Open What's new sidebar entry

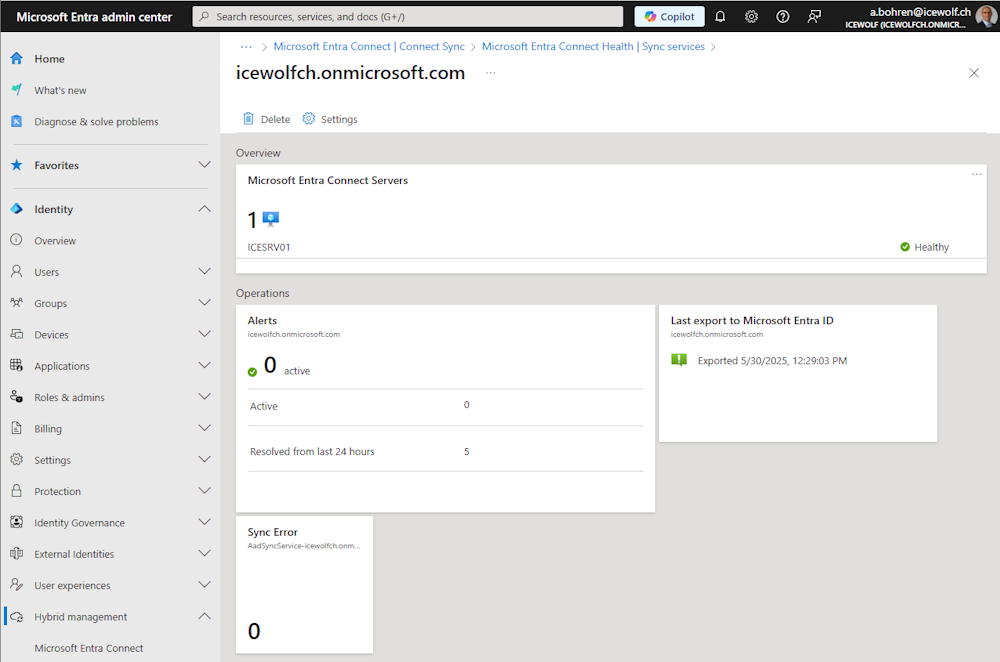(x=61, y=91)
